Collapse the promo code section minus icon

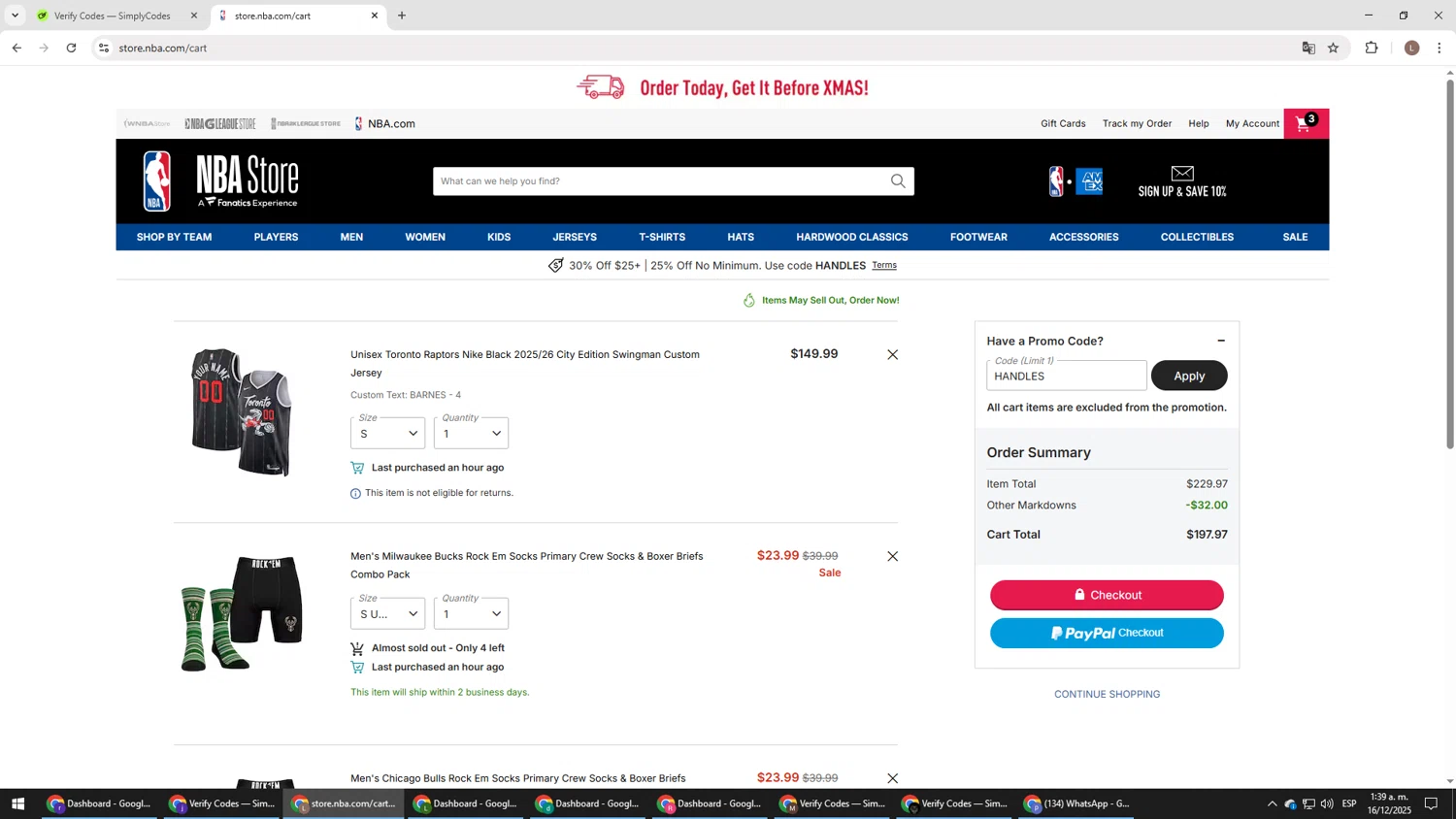click(x=1221, y=341)
